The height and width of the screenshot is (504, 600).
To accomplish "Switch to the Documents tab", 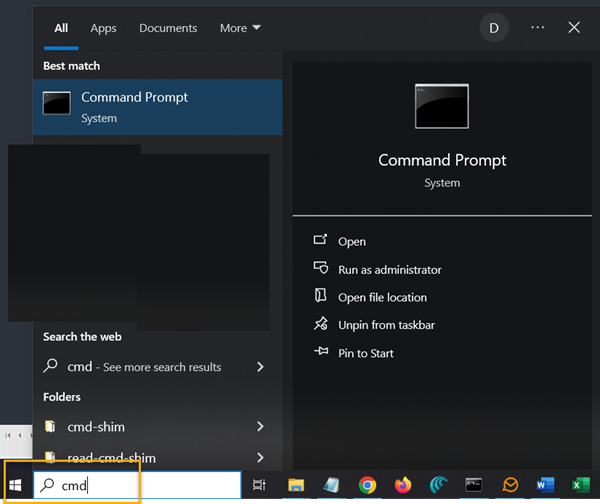I will (168, 28).
